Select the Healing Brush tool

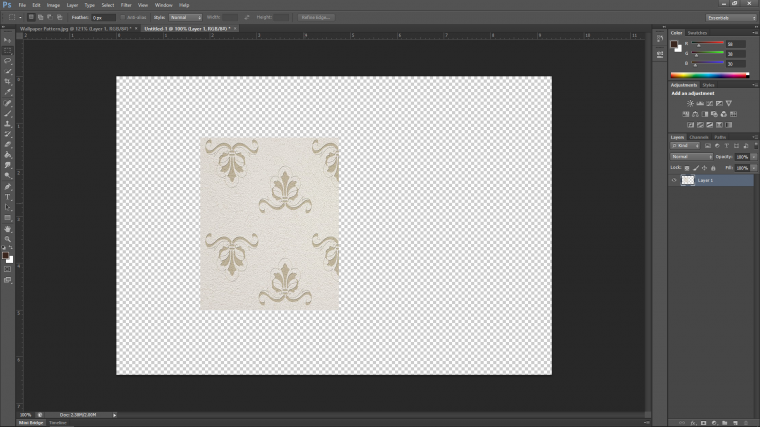7,103
